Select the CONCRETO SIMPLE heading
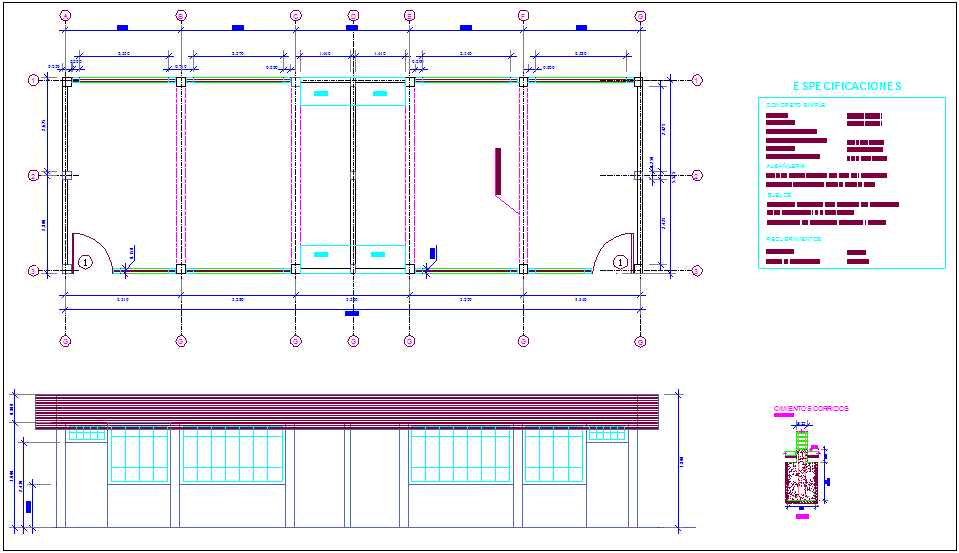 click(795, 105)
